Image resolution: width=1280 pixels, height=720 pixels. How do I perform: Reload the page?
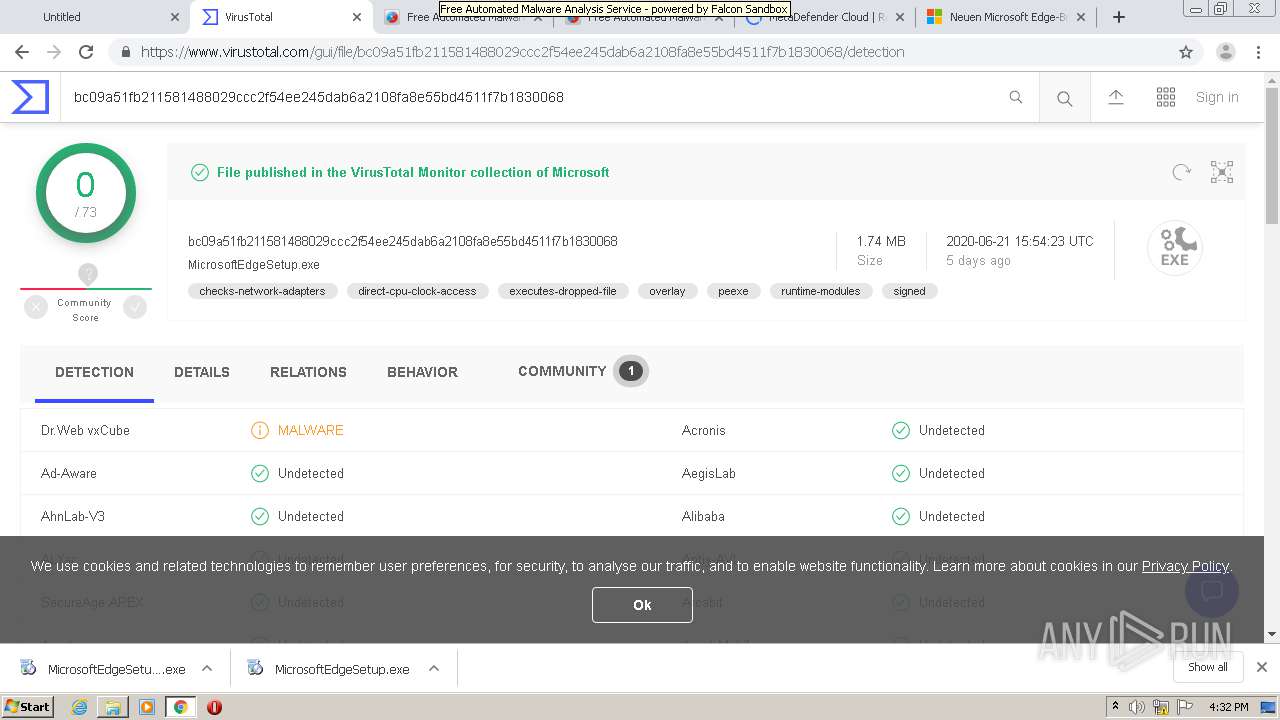(x=86, y=52)
